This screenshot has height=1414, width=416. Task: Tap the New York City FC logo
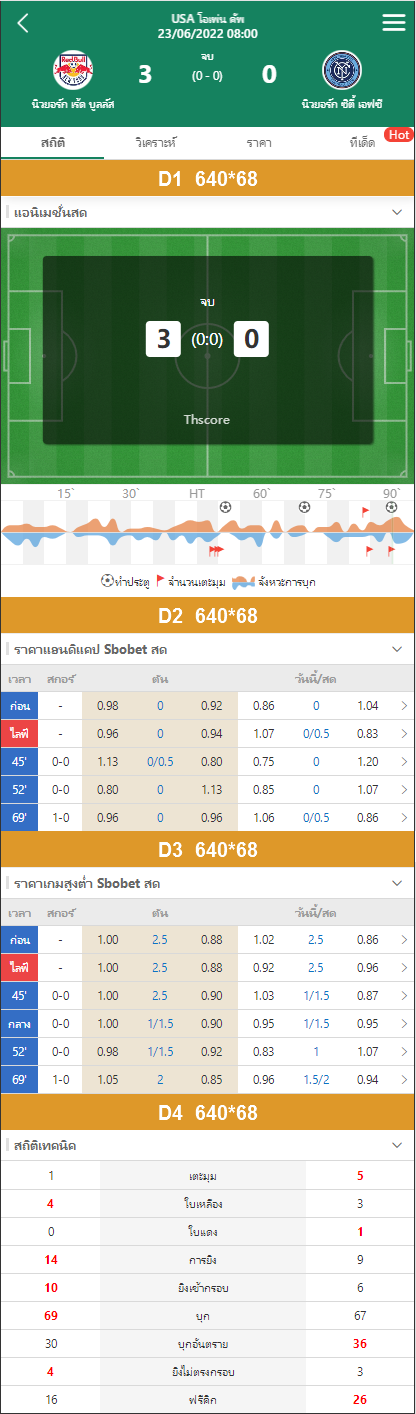click(x=342, y=71)
